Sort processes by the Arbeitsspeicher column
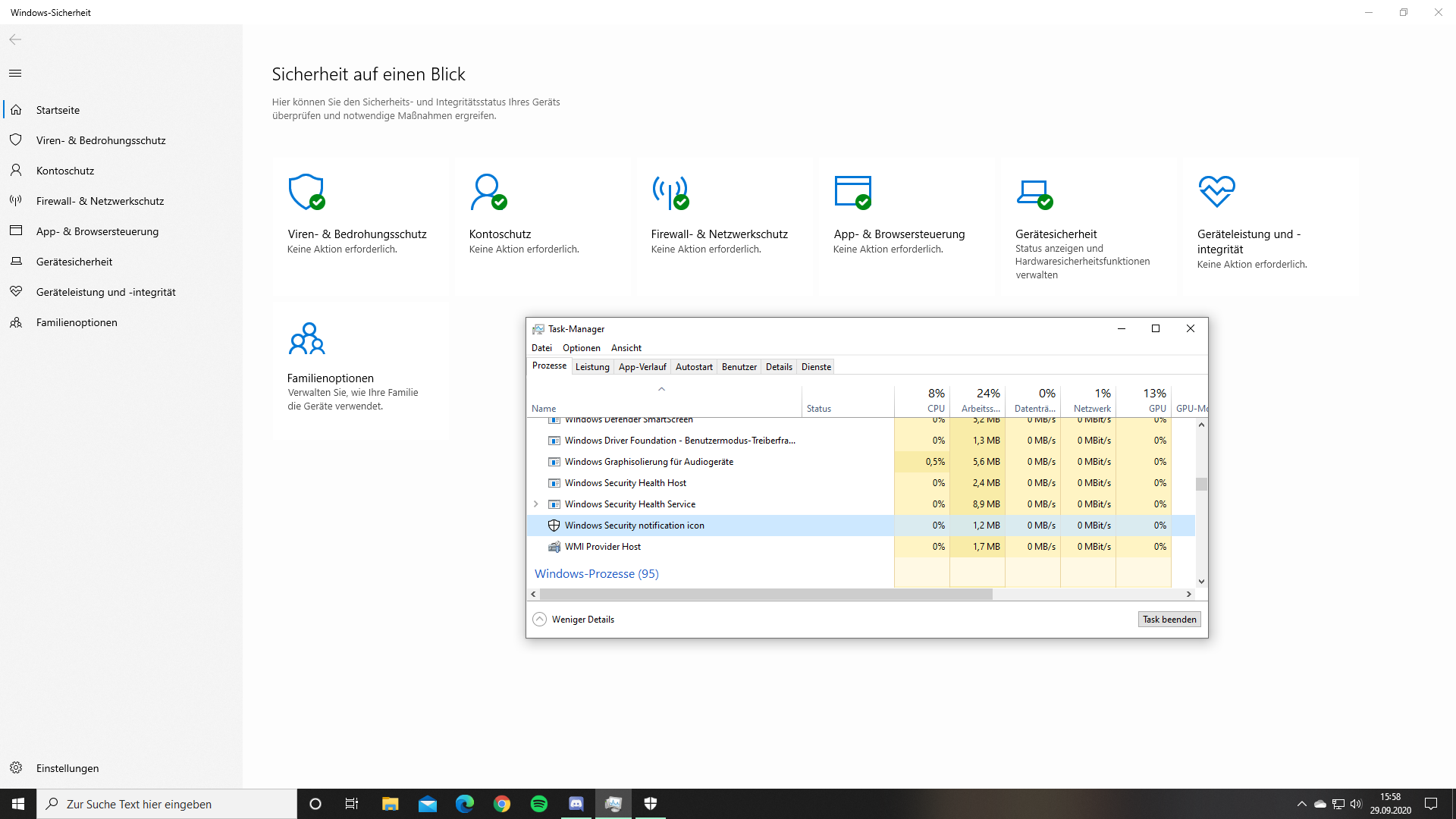 (977, 400)
